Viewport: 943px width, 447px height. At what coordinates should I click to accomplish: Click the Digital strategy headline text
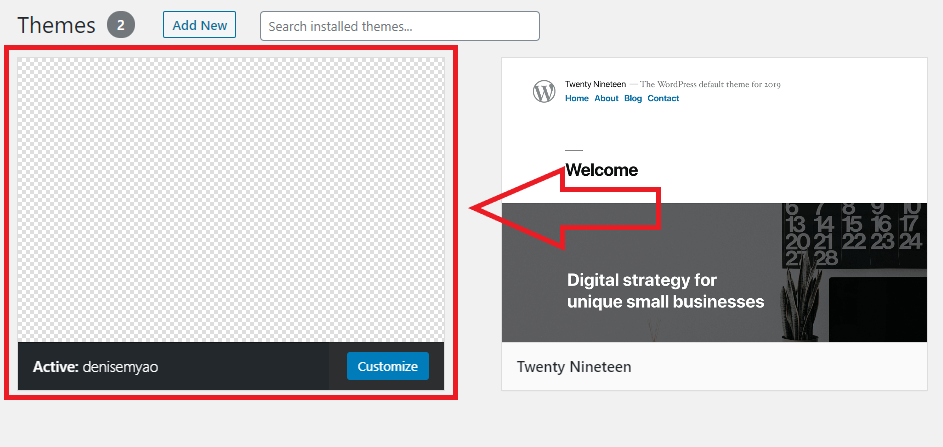(x=665, y=291)
